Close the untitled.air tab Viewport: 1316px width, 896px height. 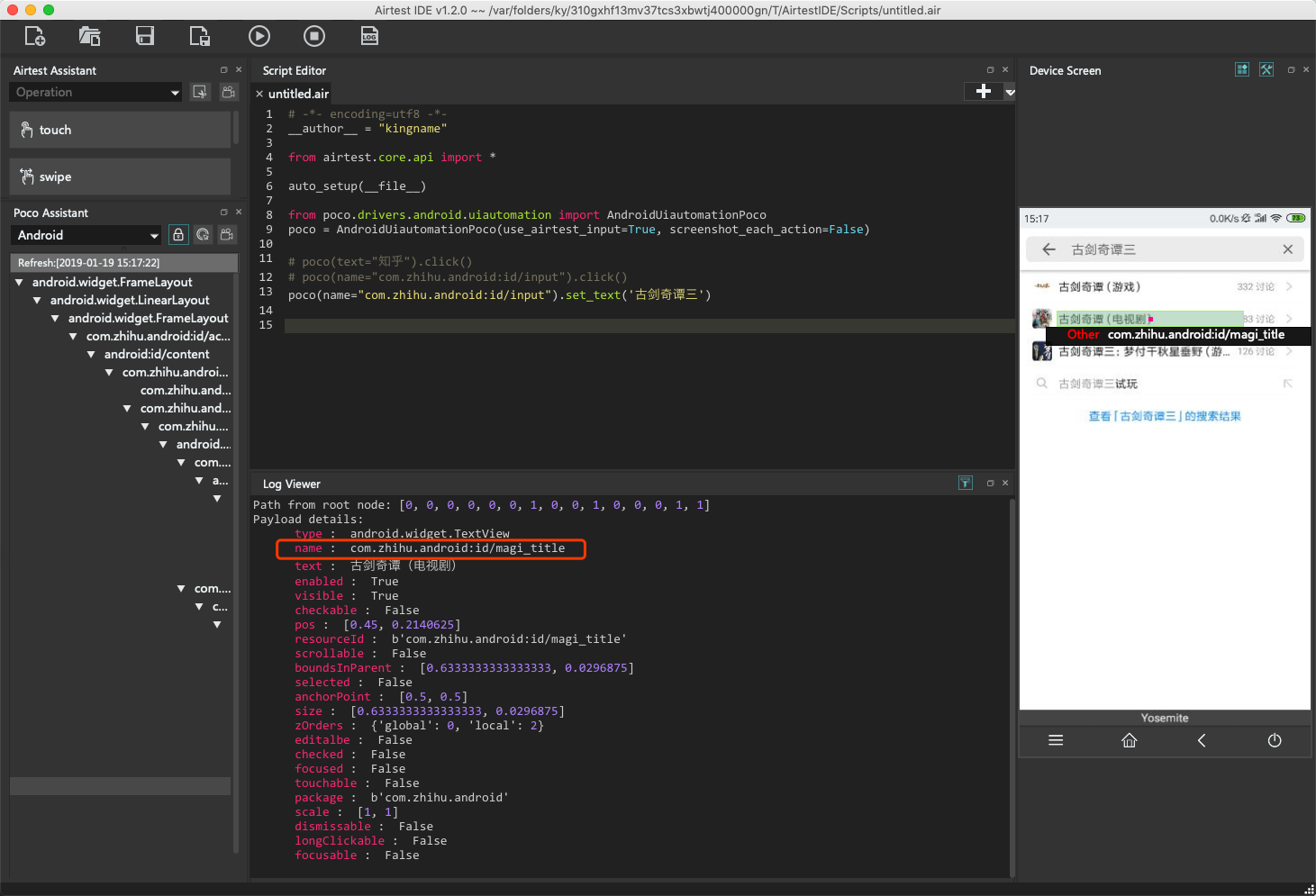tap(259, 94)
